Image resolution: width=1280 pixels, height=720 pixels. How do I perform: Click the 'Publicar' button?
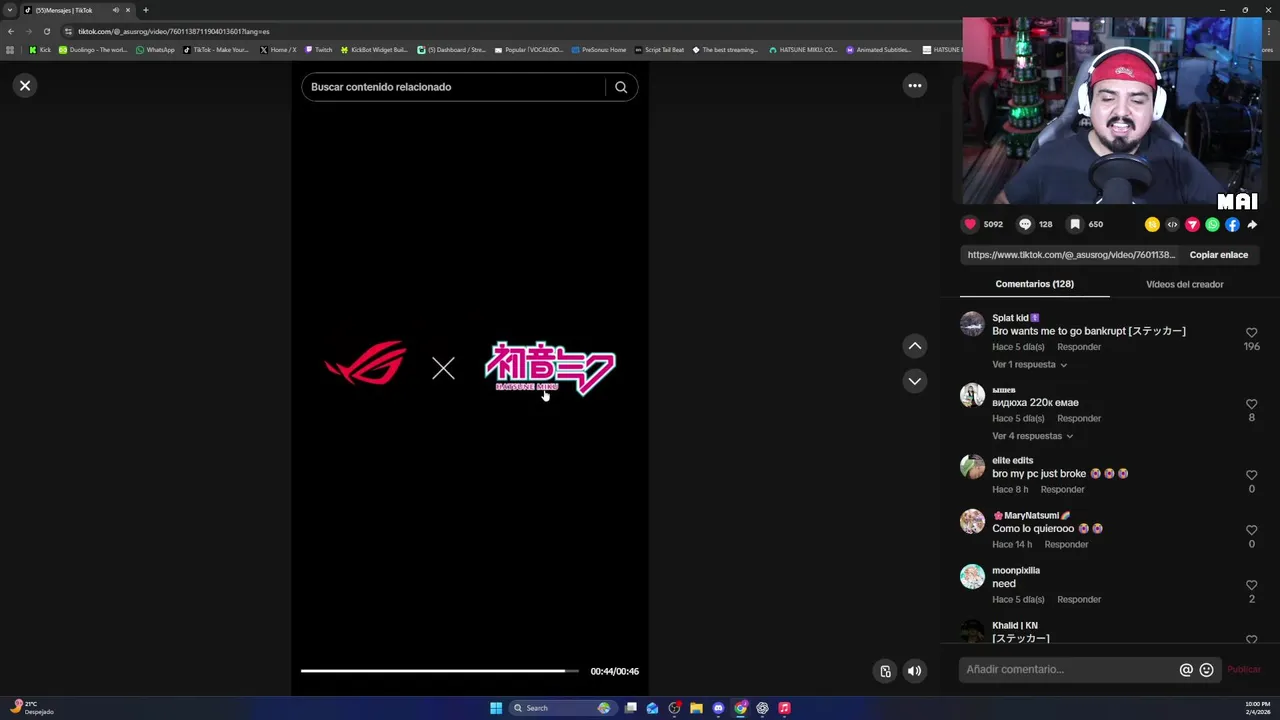tap(1244, 670)
